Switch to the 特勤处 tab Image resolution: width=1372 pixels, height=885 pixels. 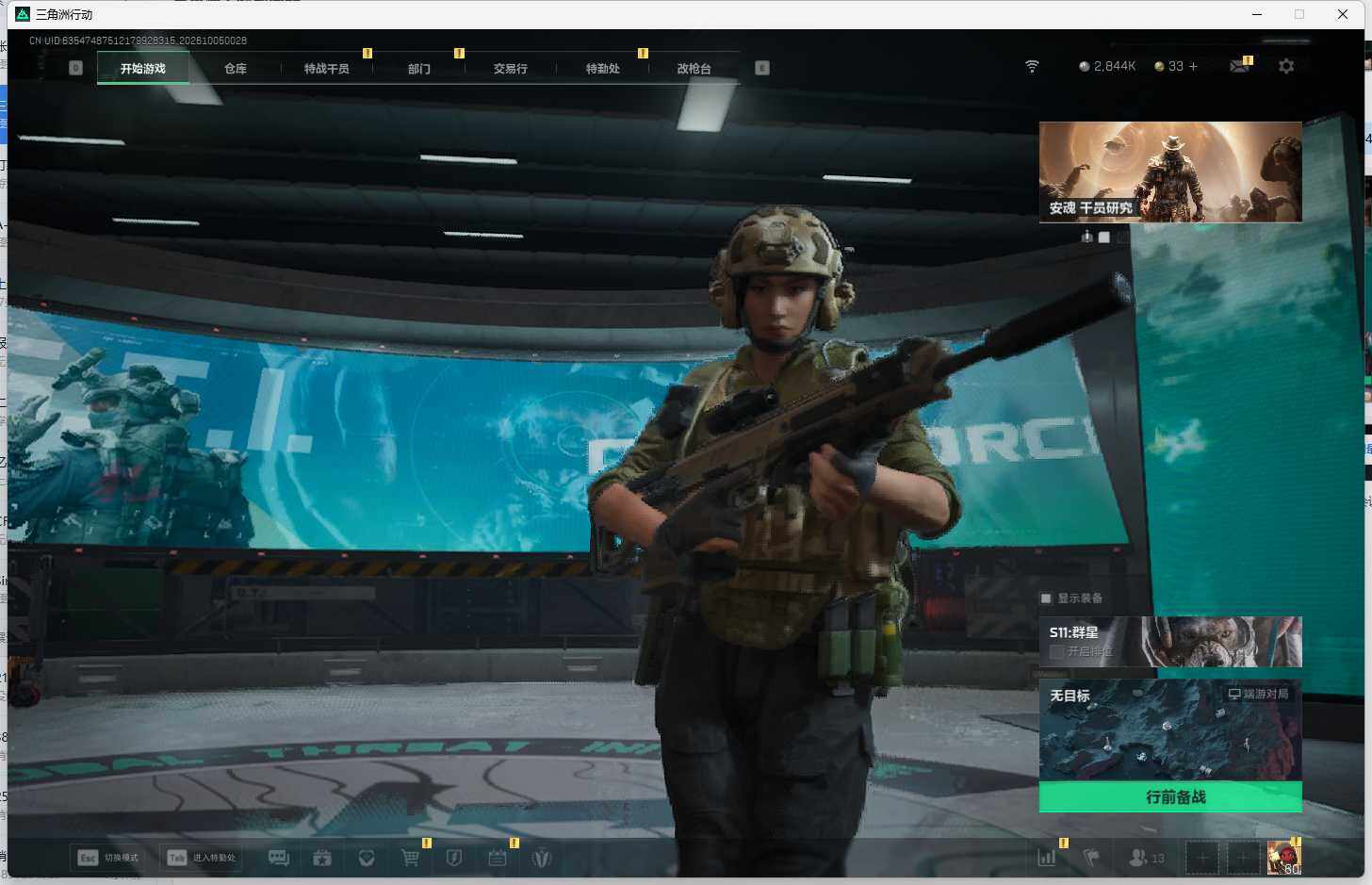[x=603, y=68]
